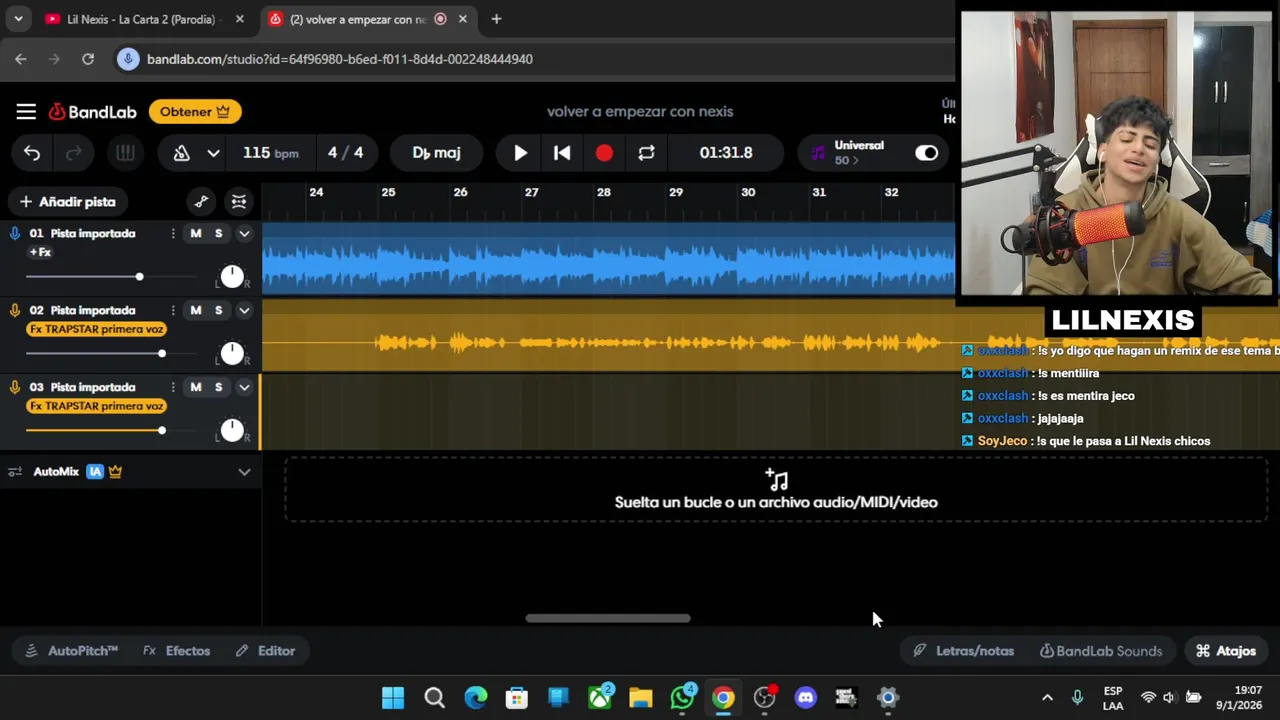Open the Editor panel

[265, 651]
